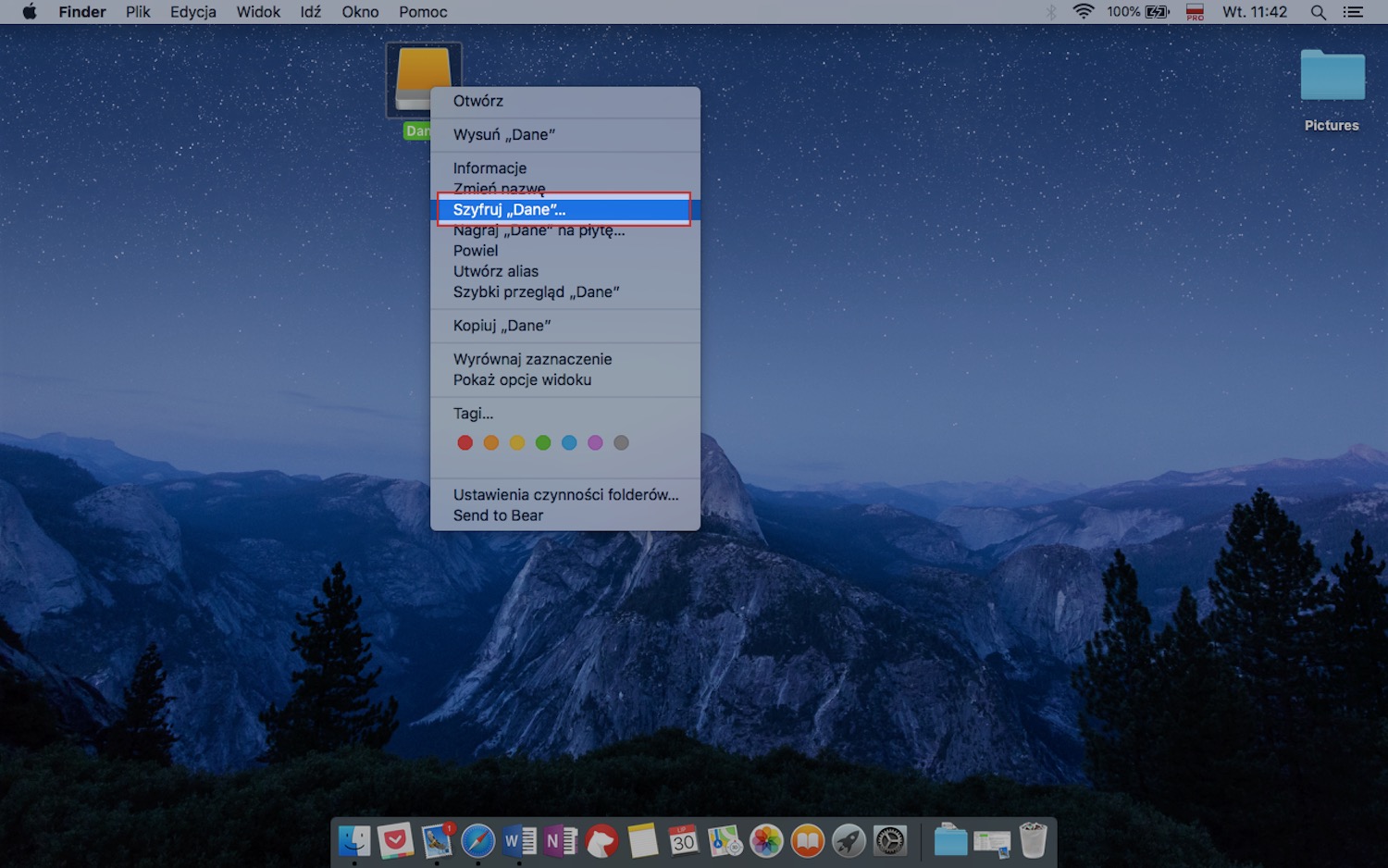1388x868 pixels.
Task: Click the Wi-Fi icon in menu bar
Action: [1083, 12]
